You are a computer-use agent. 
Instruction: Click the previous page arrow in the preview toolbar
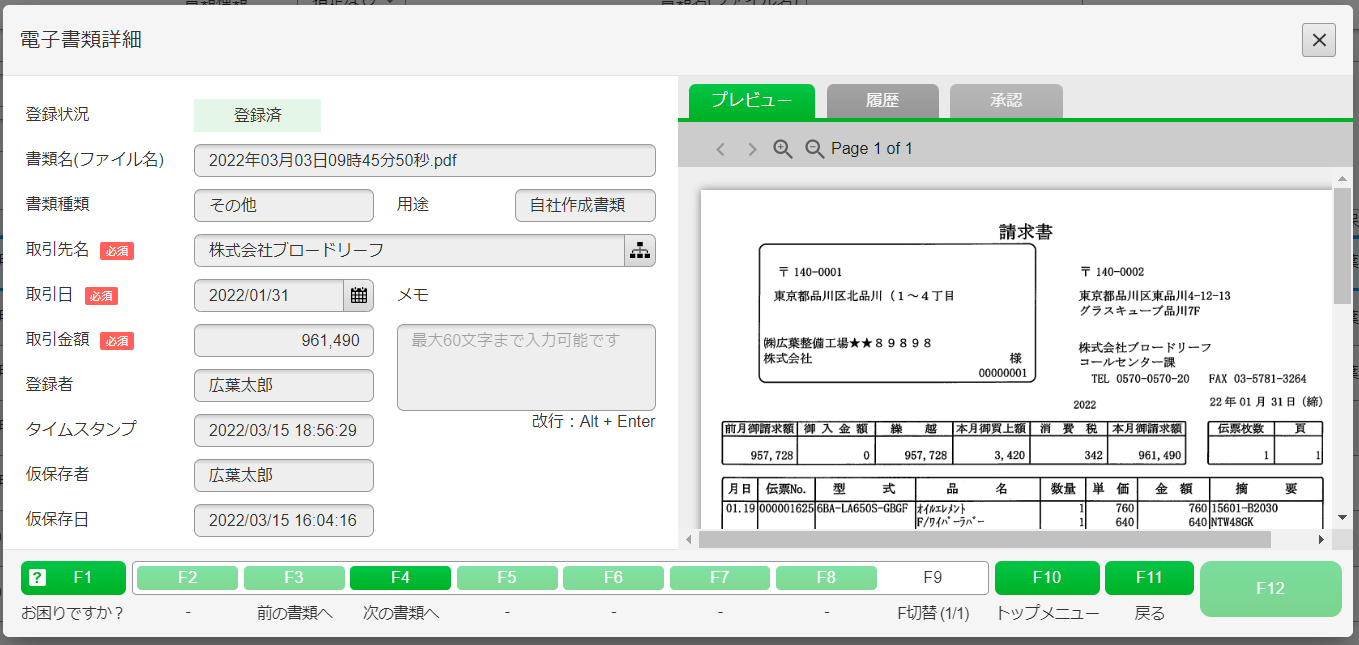(x=721, y=147)
